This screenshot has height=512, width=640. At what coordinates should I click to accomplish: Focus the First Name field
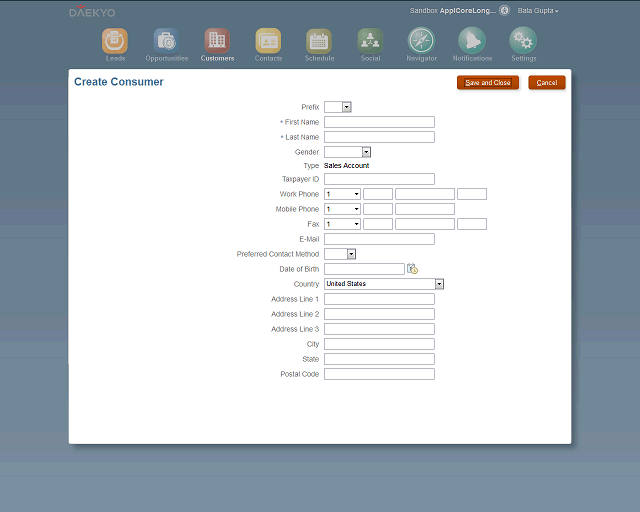[379, 122]
